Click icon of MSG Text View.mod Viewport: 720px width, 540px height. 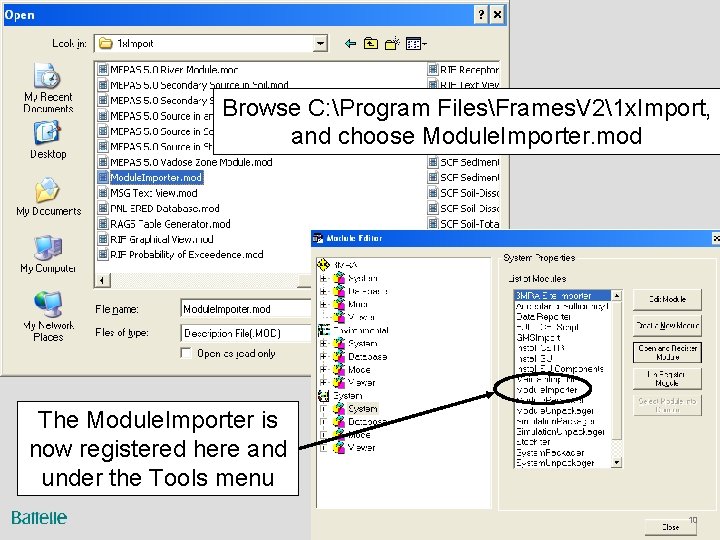click(103, 193)
